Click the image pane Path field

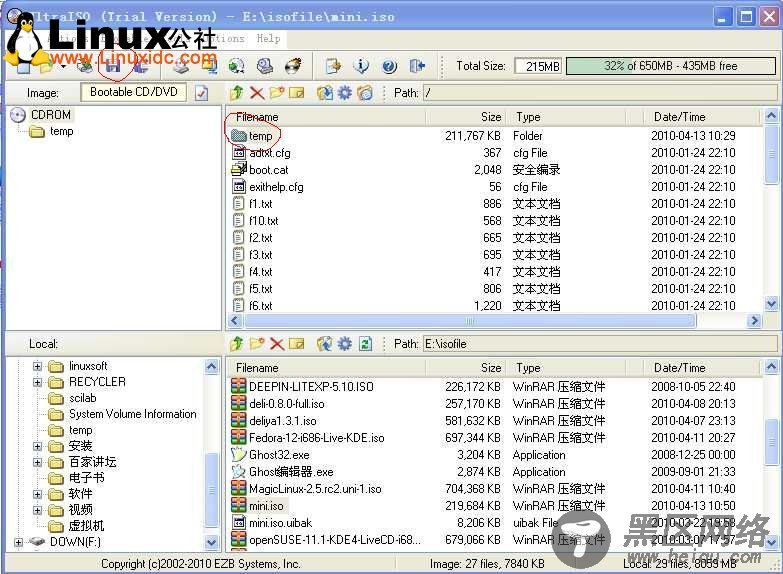coord(601,93)
